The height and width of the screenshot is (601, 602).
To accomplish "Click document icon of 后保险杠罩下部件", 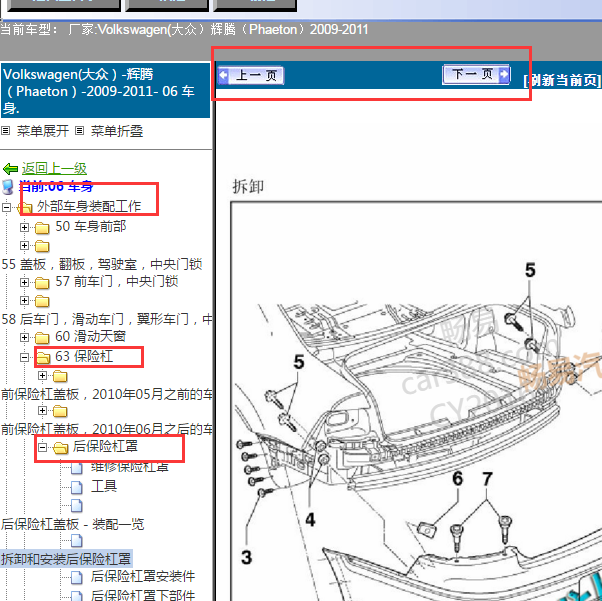I will pos(77,595).
